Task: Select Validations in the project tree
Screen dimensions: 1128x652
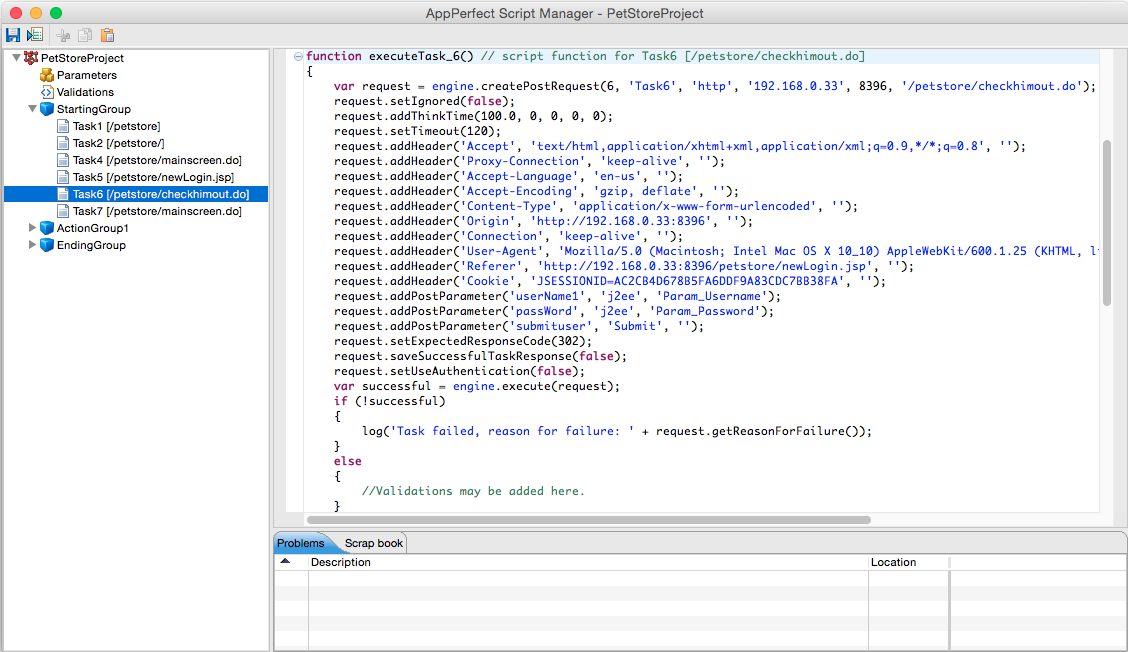Action: 85,92
